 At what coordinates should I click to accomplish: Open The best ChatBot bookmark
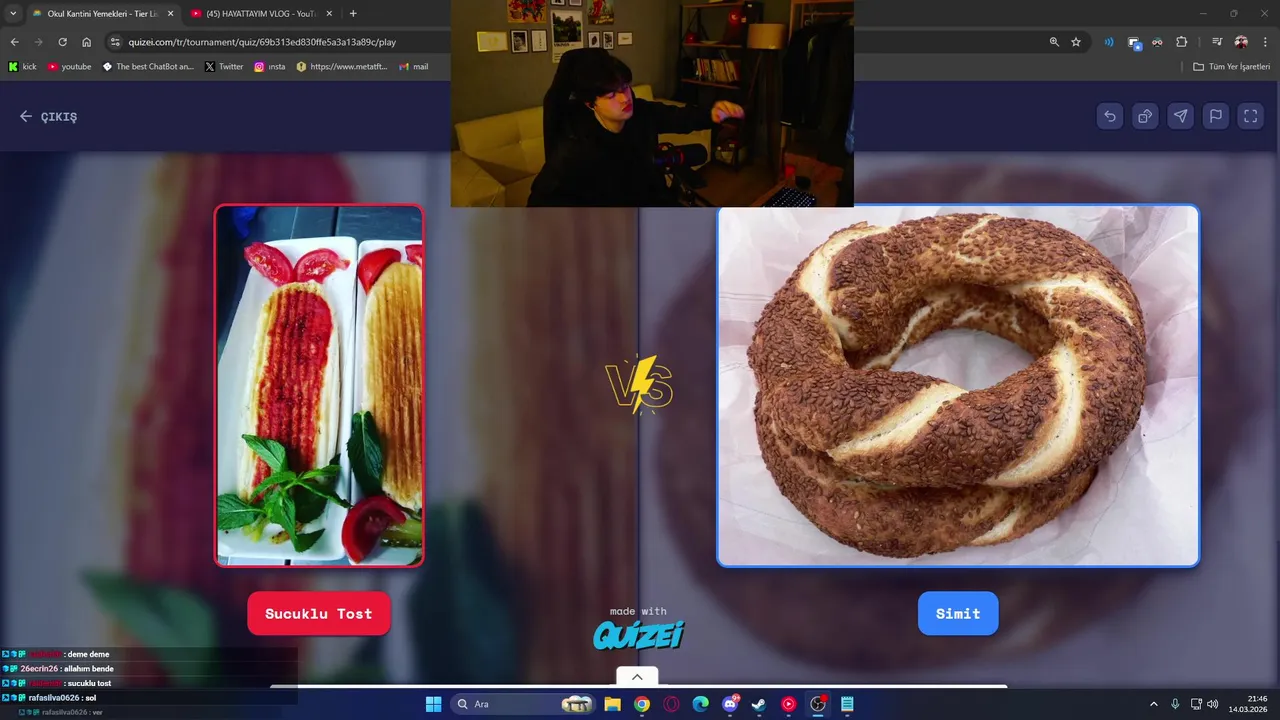[148, 67]
